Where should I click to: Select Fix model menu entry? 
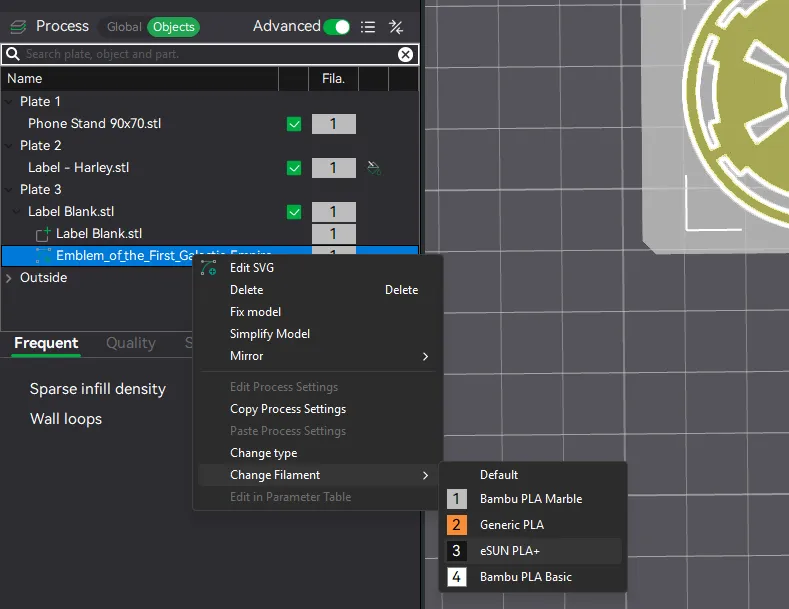tap(255, 312)
